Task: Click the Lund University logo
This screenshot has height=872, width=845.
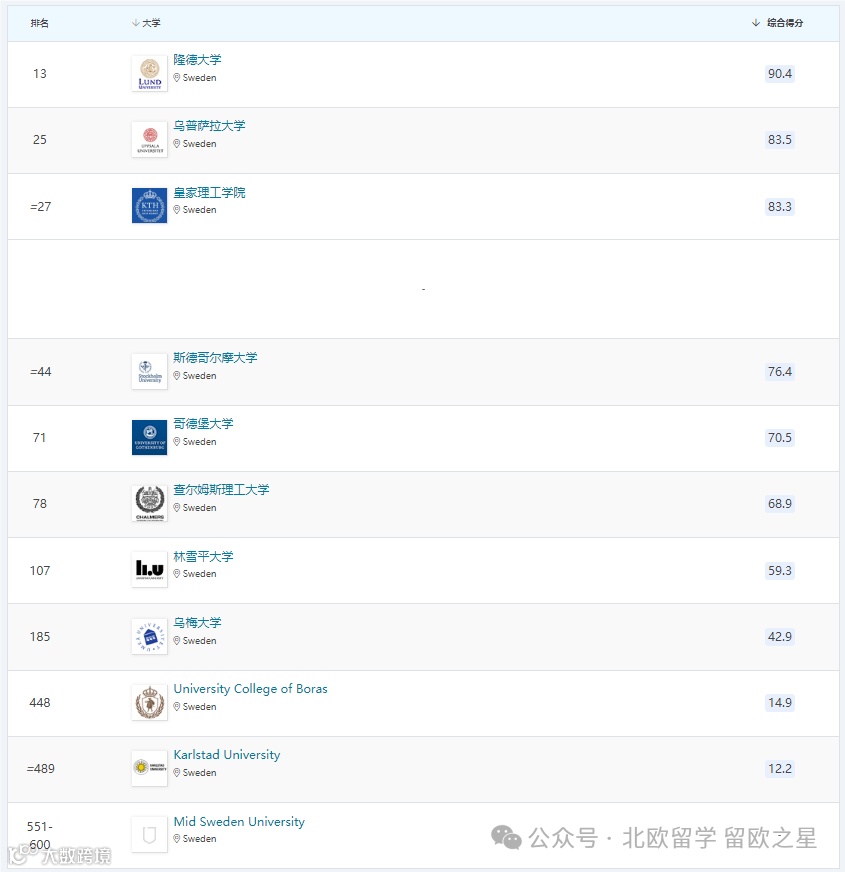Action: [150, 73]
